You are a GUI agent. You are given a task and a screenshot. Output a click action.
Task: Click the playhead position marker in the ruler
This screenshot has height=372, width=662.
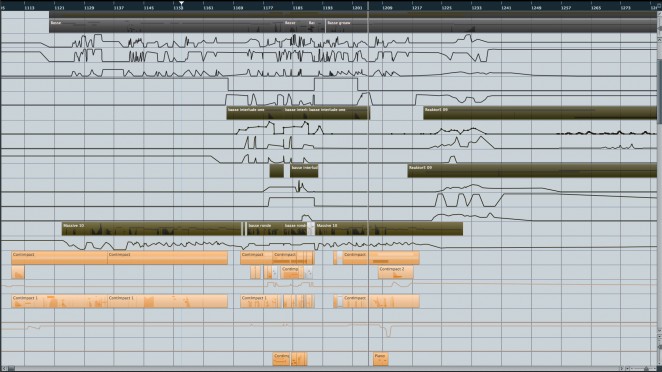coord(182,3)
